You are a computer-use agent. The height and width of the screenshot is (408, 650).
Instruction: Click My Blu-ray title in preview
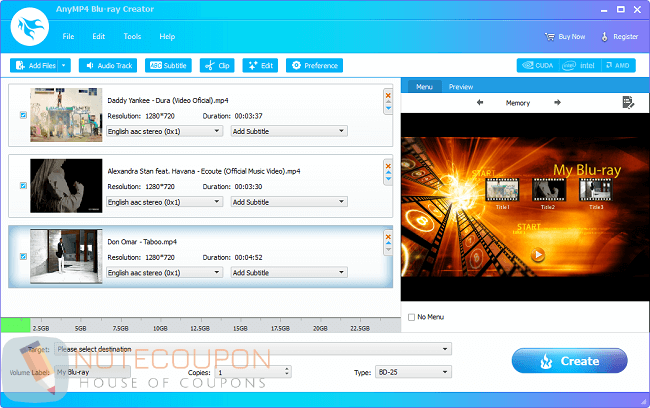point(587,170)
